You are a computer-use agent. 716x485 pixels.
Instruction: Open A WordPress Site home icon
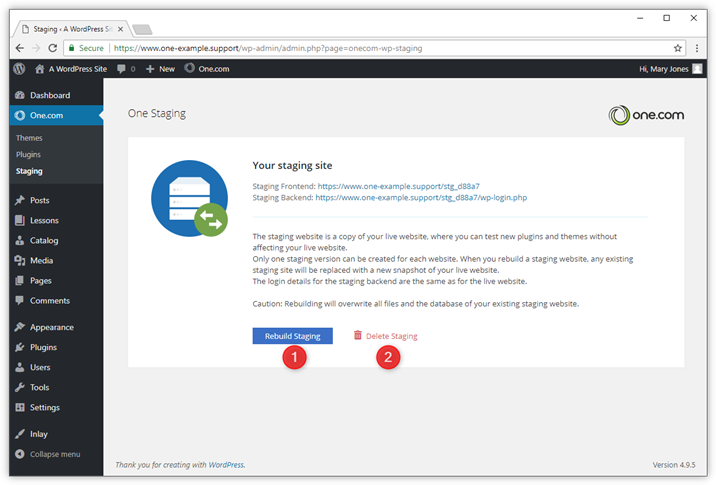click(40, 69)
